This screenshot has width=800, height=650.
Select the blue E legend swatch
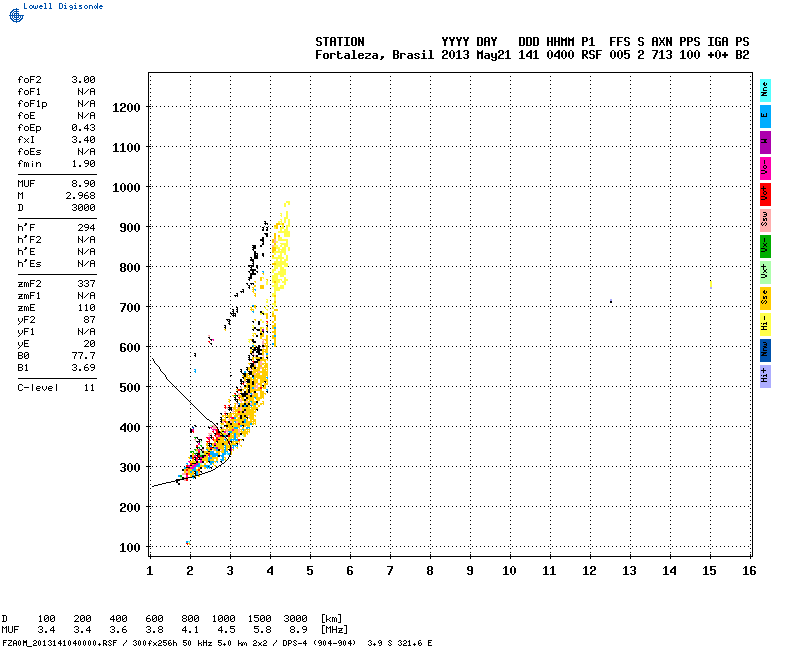tap(765, 115)
